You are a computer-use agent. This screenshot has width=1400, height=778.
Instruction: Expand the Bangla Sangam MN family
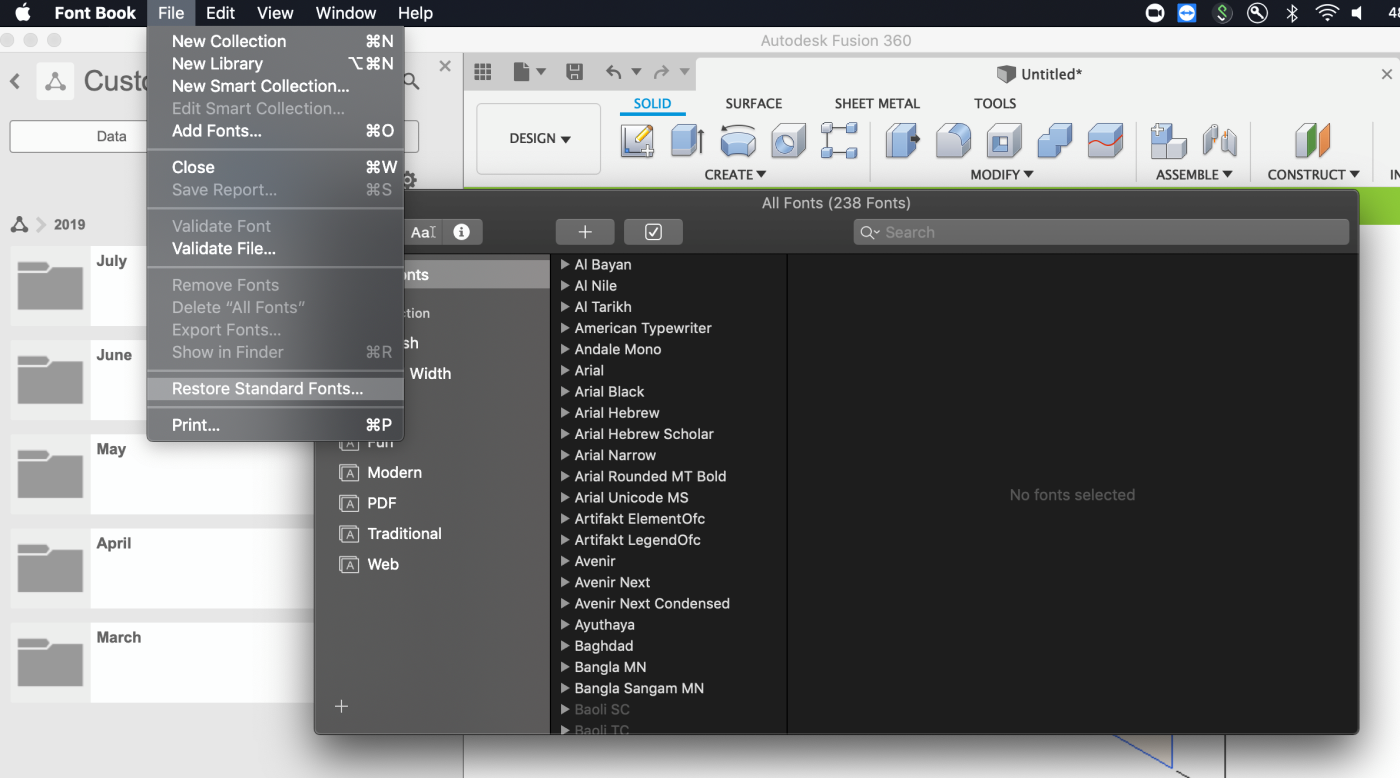tap(565, 688)
